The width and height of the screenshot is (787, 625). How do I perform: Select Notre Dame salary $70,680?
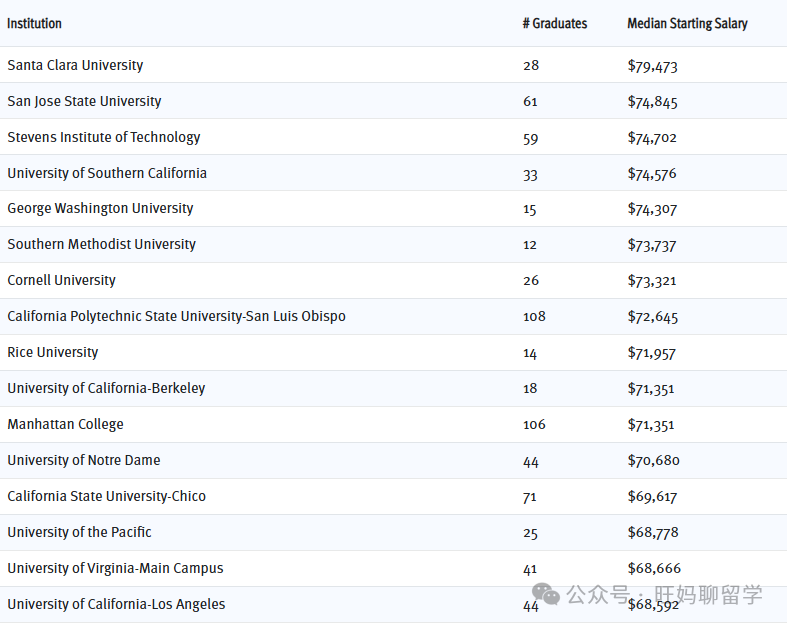tap(653, 460)
